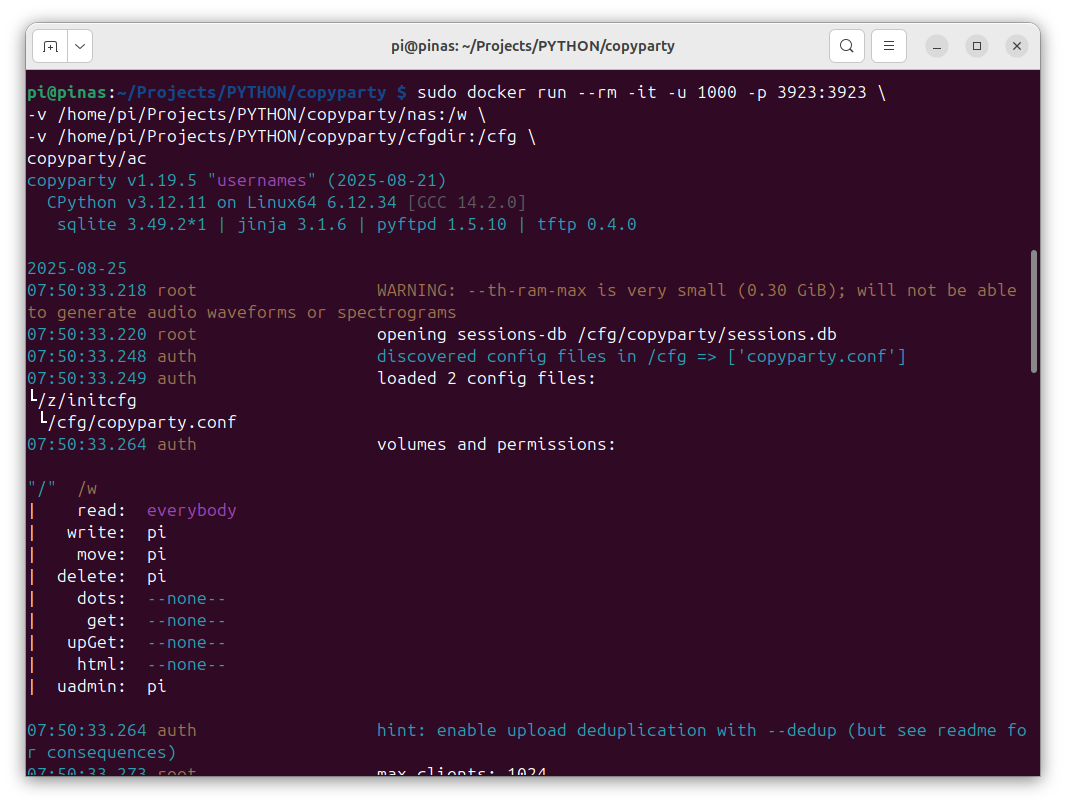
Task: Open the terminal search tool
Action: tap(847, 46)
